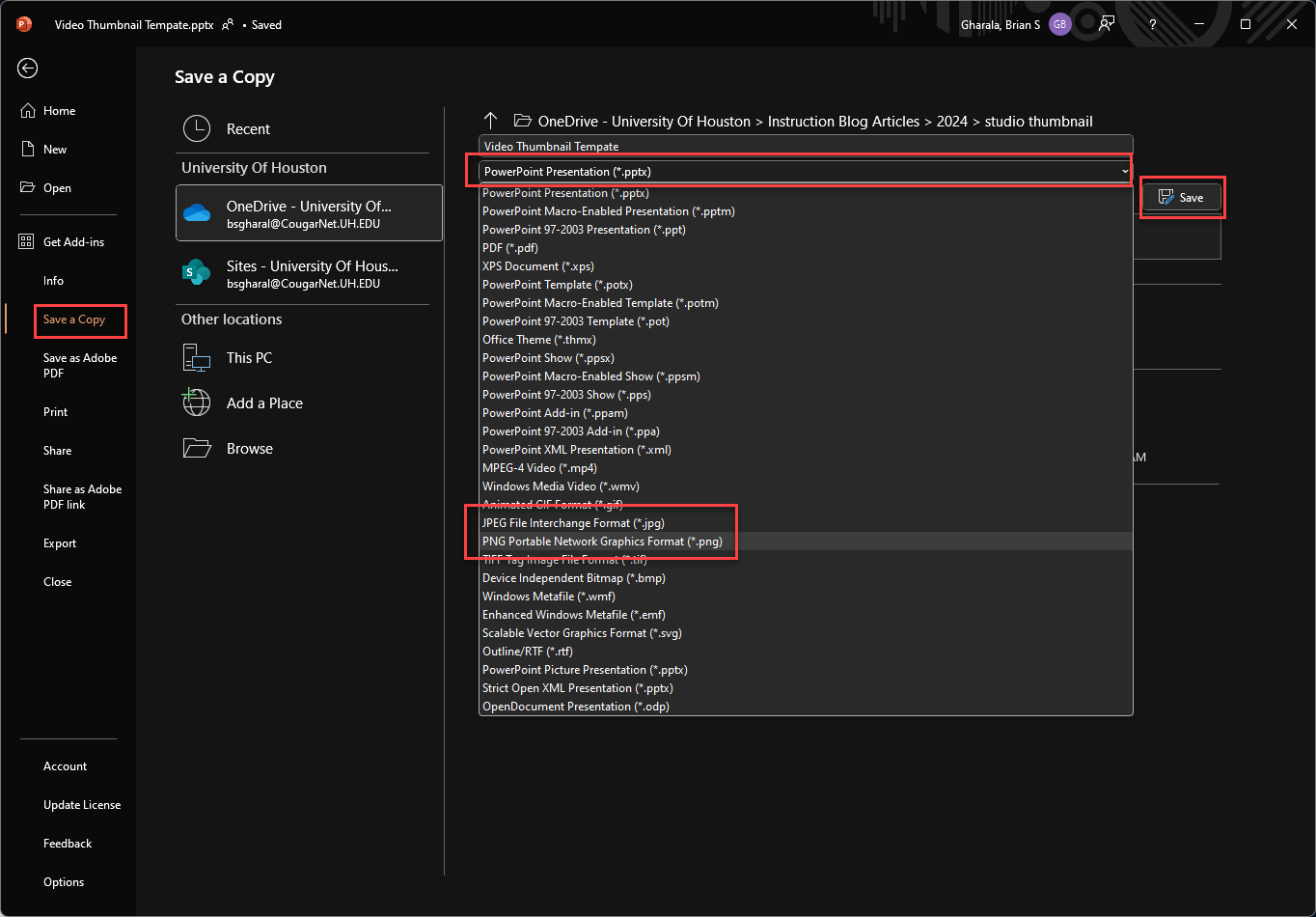Edit the file name field
This screenshot has height=917, width=1316.
pyautogui.click(x=806, y=147)
